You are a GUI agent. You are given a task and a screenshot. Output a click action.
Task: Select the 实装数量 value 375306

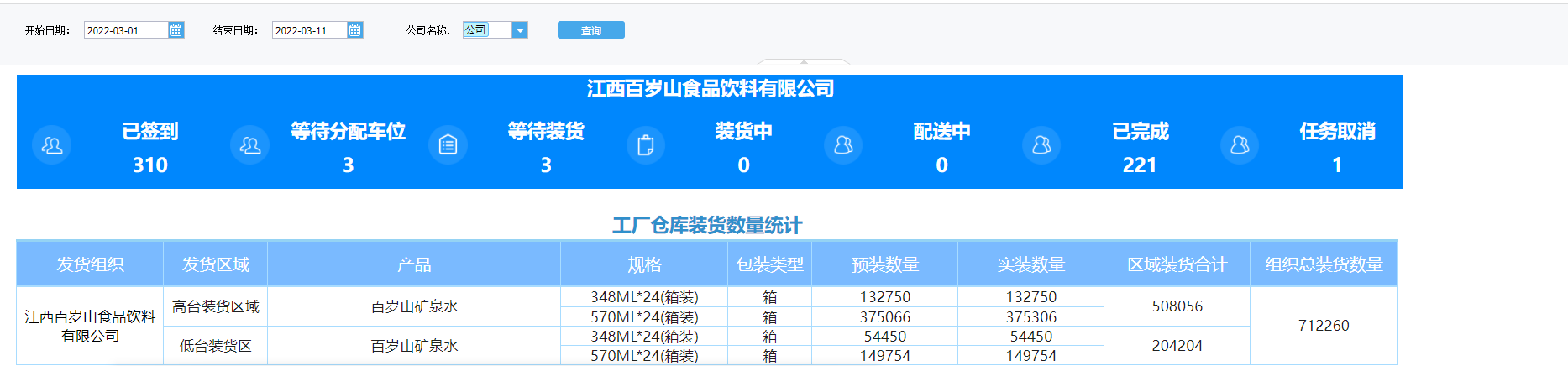1031,316
